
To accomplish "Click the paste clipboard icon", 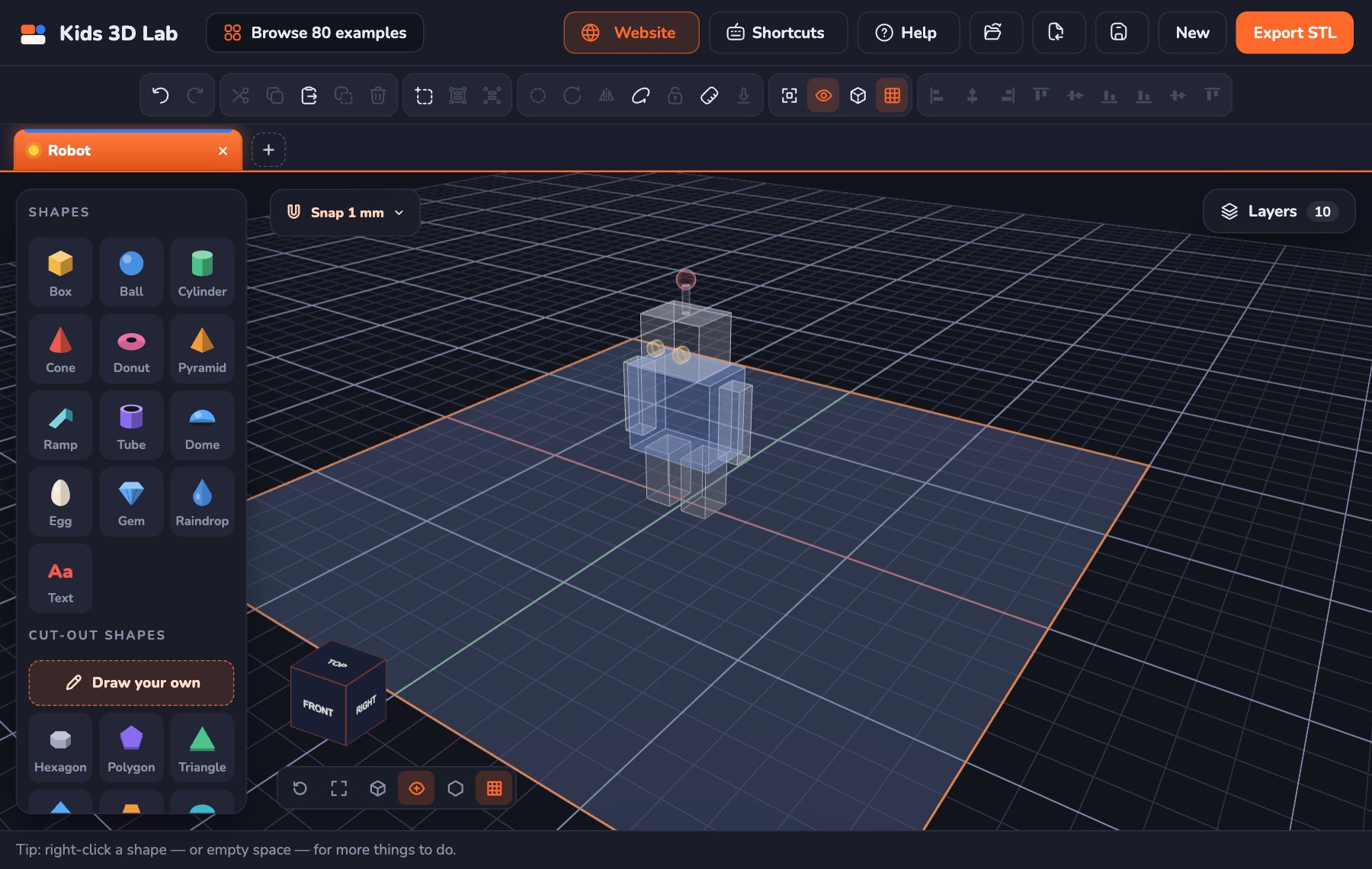I will 309,95.
